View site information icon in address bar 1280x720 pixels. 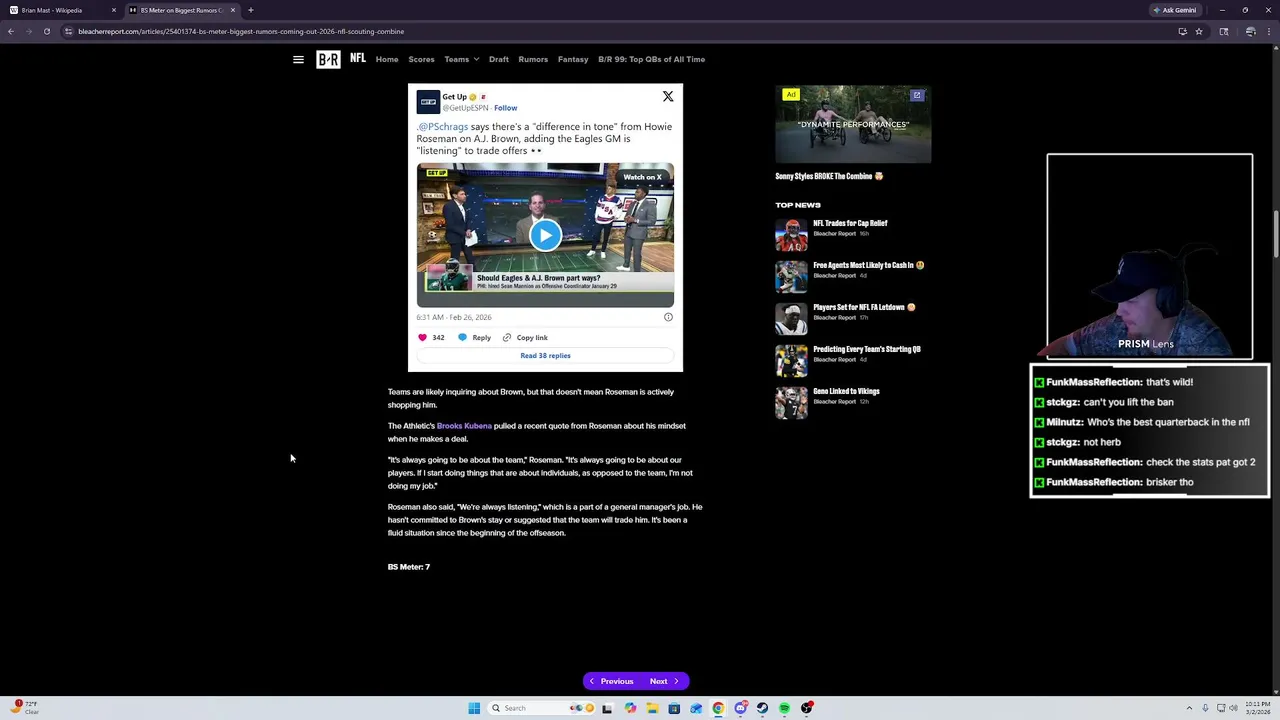click(x=68, y=31)
